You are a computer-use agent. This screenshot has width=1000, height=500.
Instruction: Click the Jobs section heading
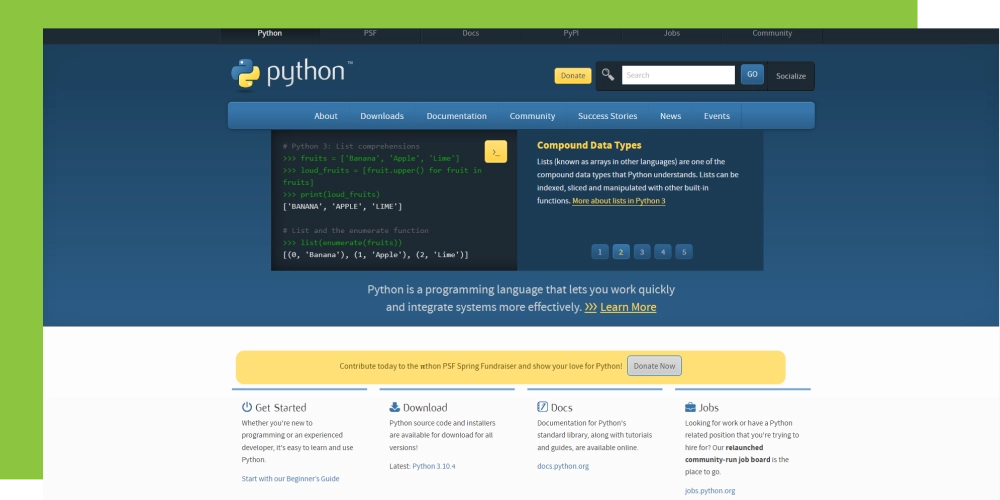709,408
